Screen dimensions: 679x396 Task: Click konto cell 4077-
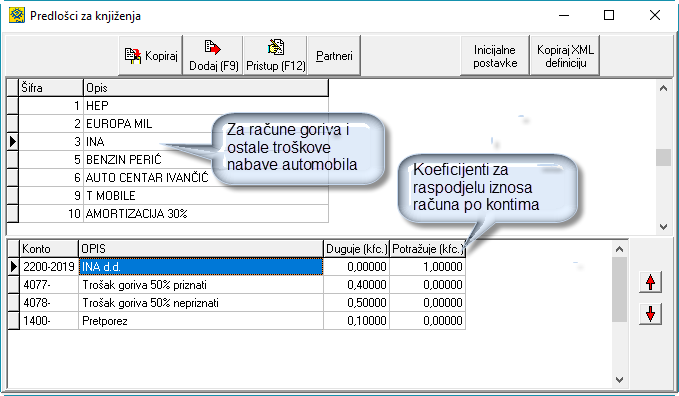49,285
